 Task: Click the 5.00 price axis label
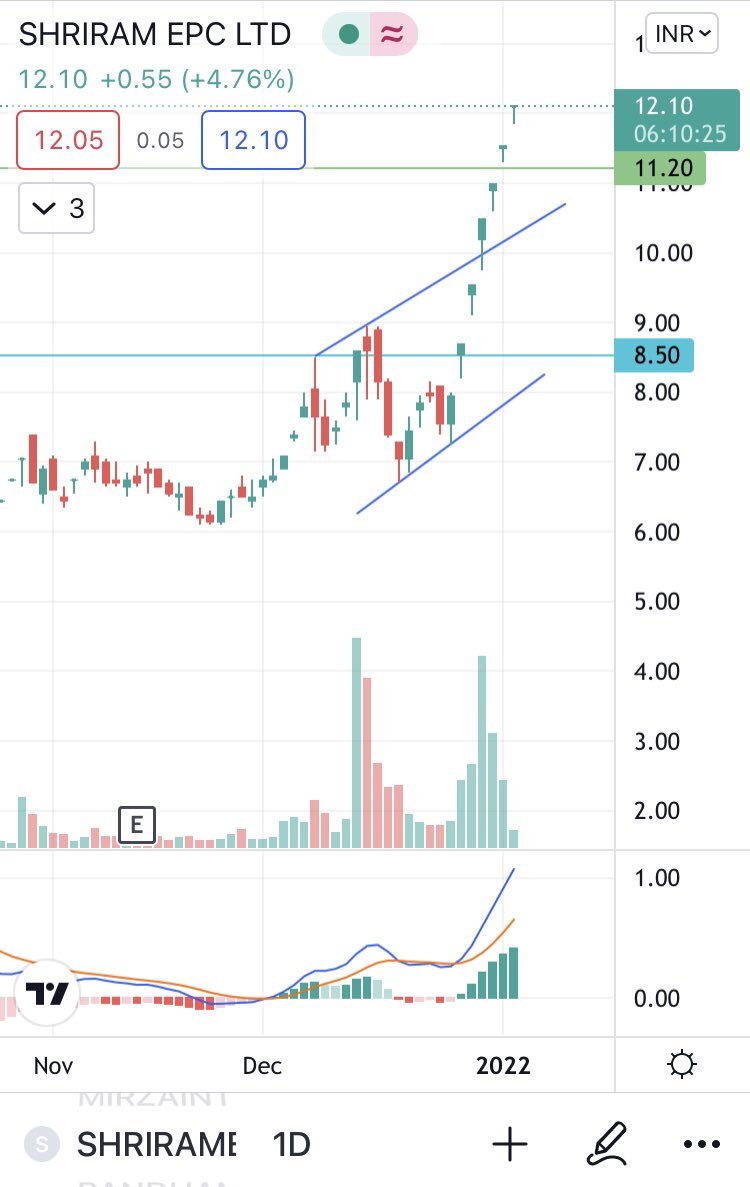pos(657,602)
